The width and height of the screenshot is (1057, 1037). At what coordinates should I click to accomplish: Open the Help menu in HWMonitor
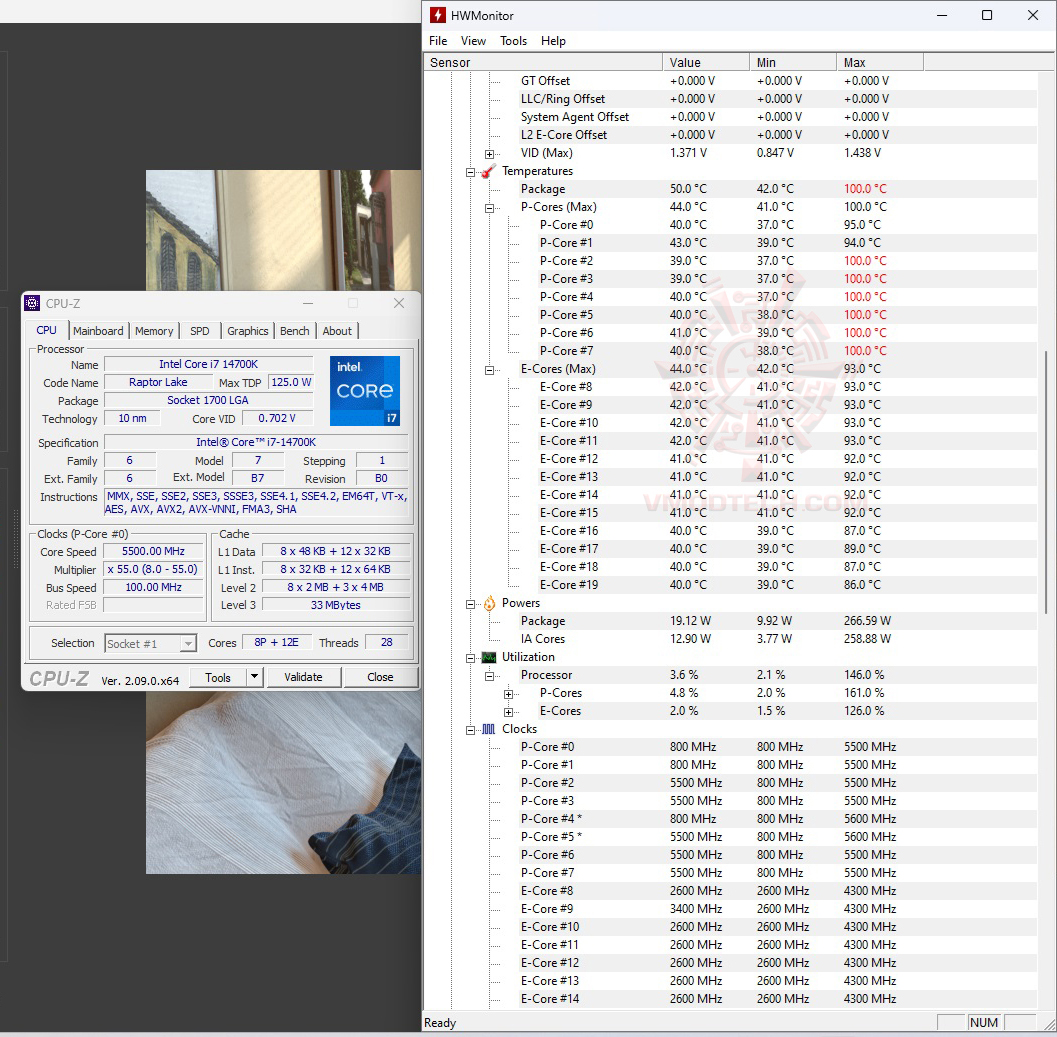click(x=553, y=41)
